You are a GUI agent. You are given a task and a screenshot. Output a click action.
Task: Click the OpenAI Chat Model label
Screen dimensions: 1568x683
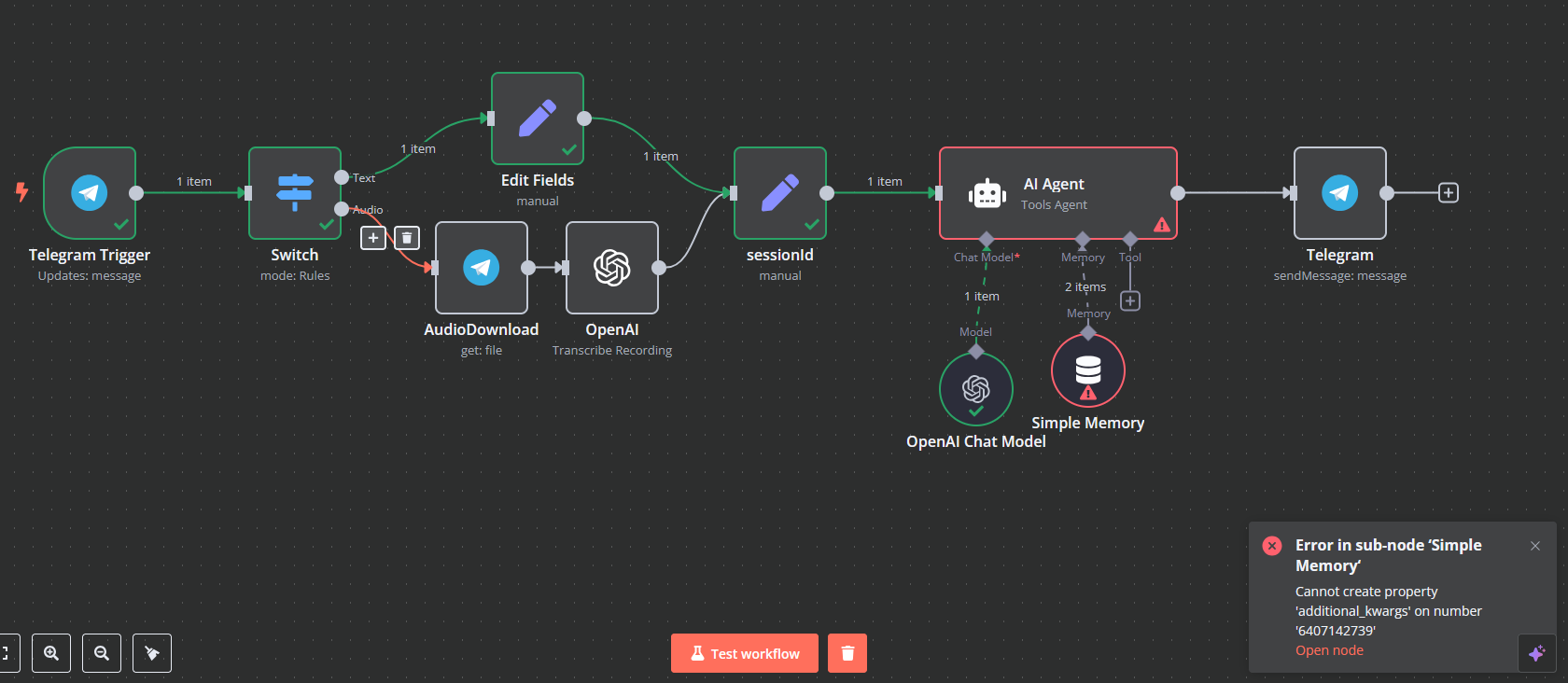[x=976, y=441]
